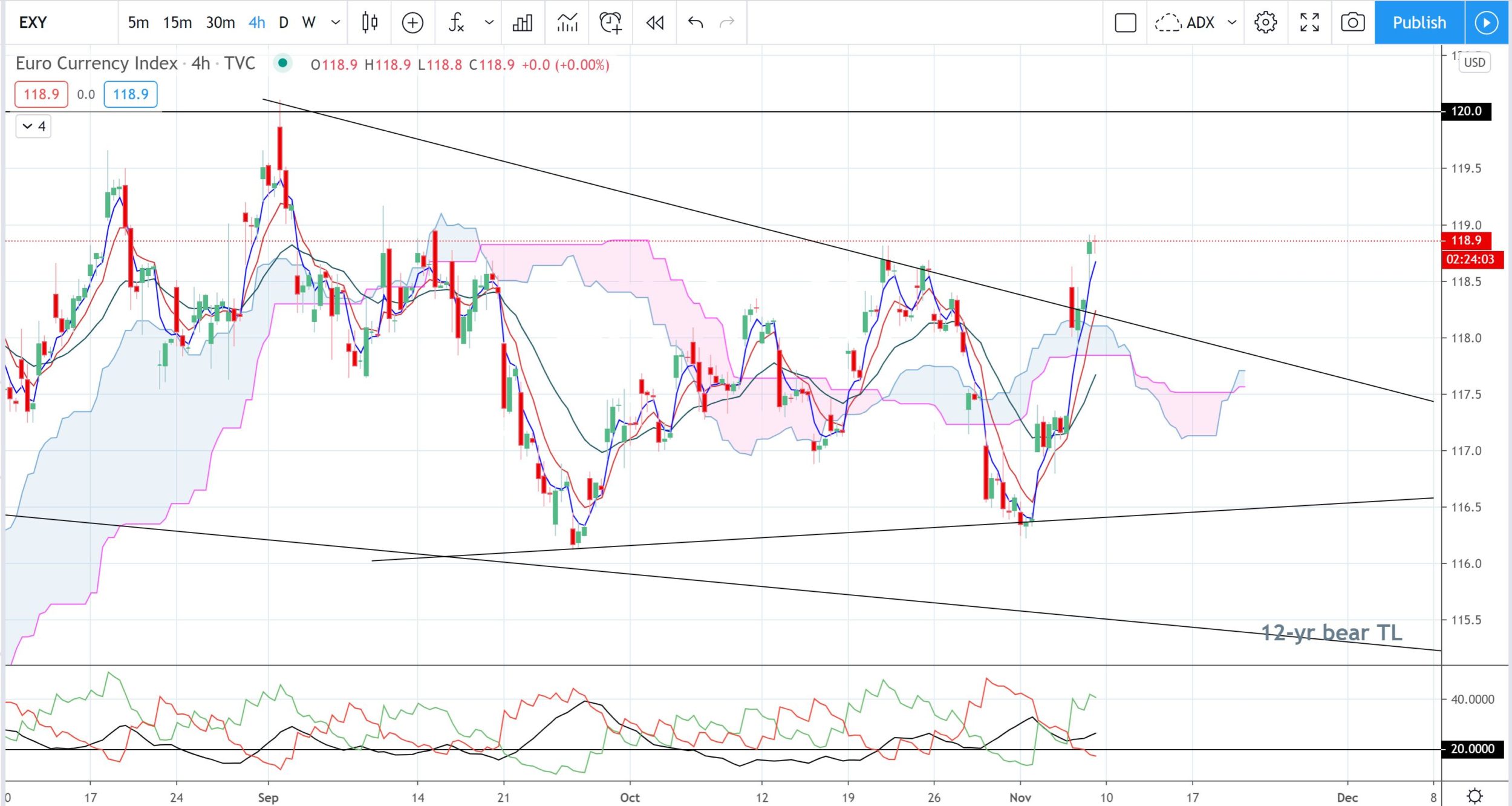
Task: Open the select layout square icon
Action: click(x=1126, y=23)
